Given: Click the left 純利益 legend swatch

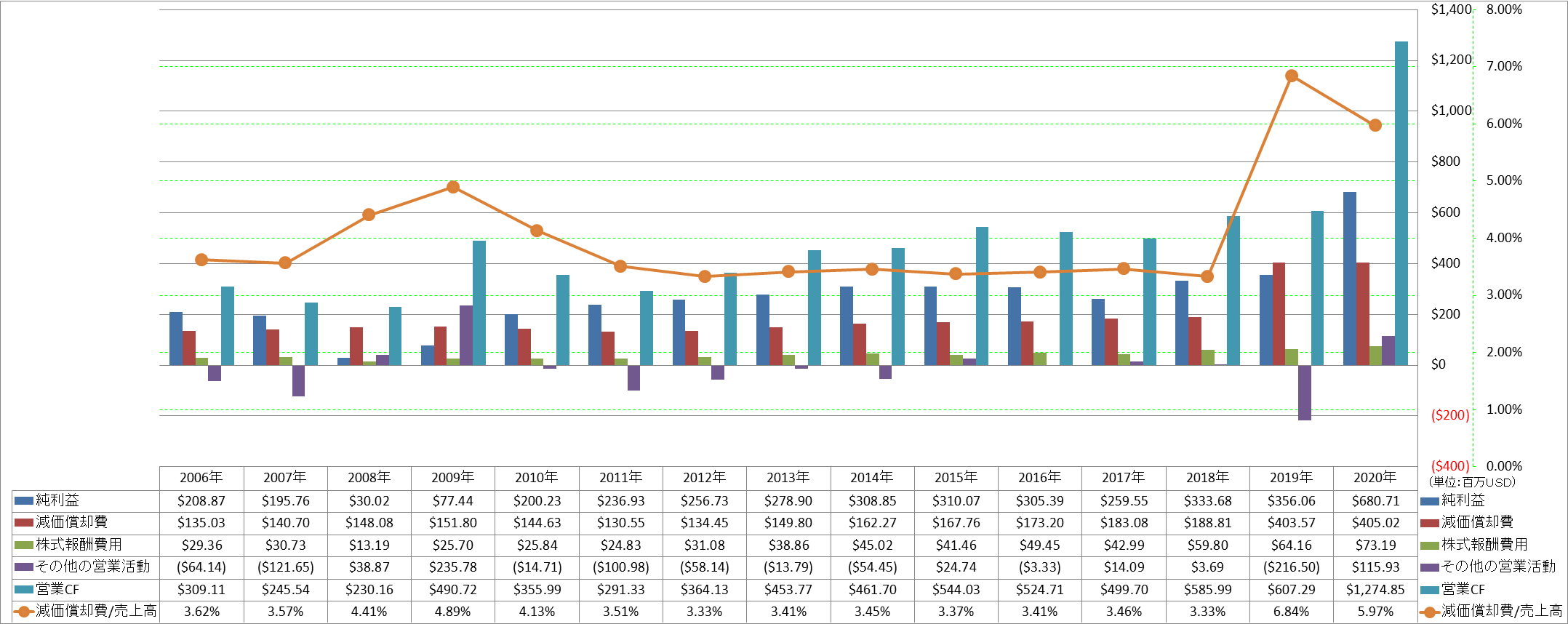Looking at the screenshot, I should pyautogui.click(x=23, y=500).
